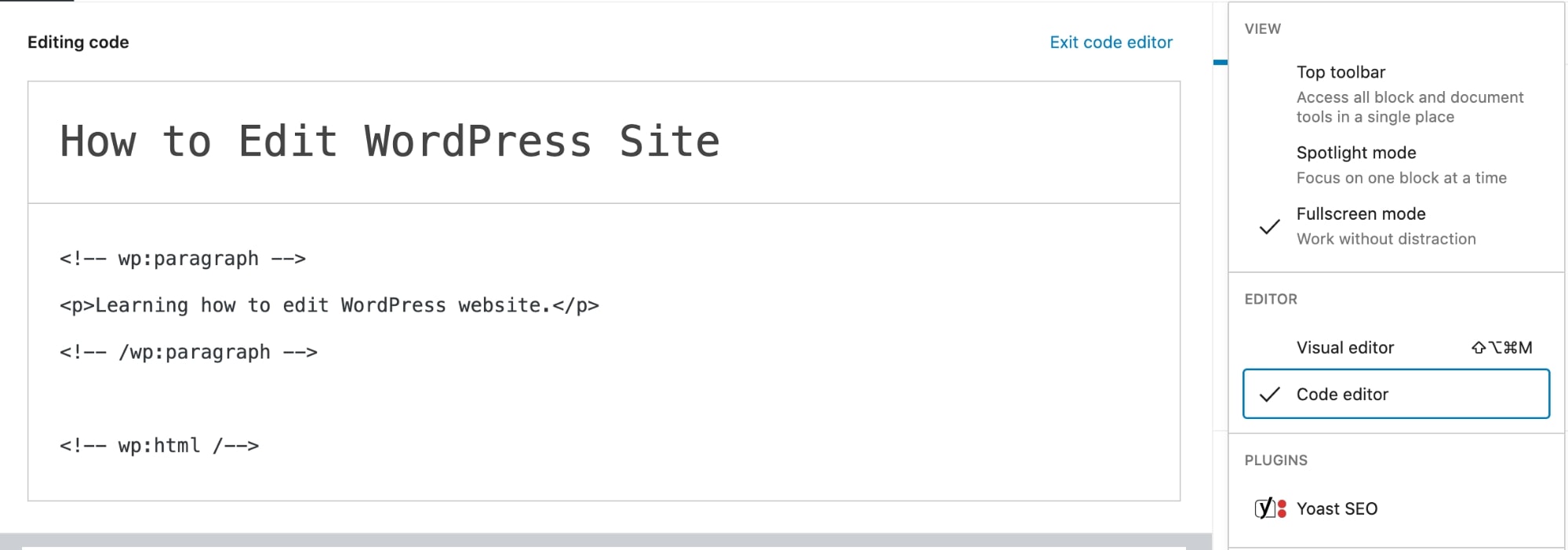Screen dimensions: 1568x550
Task: Click the closing /wp:paragraph comment line
Action: (x=188, y=351)
